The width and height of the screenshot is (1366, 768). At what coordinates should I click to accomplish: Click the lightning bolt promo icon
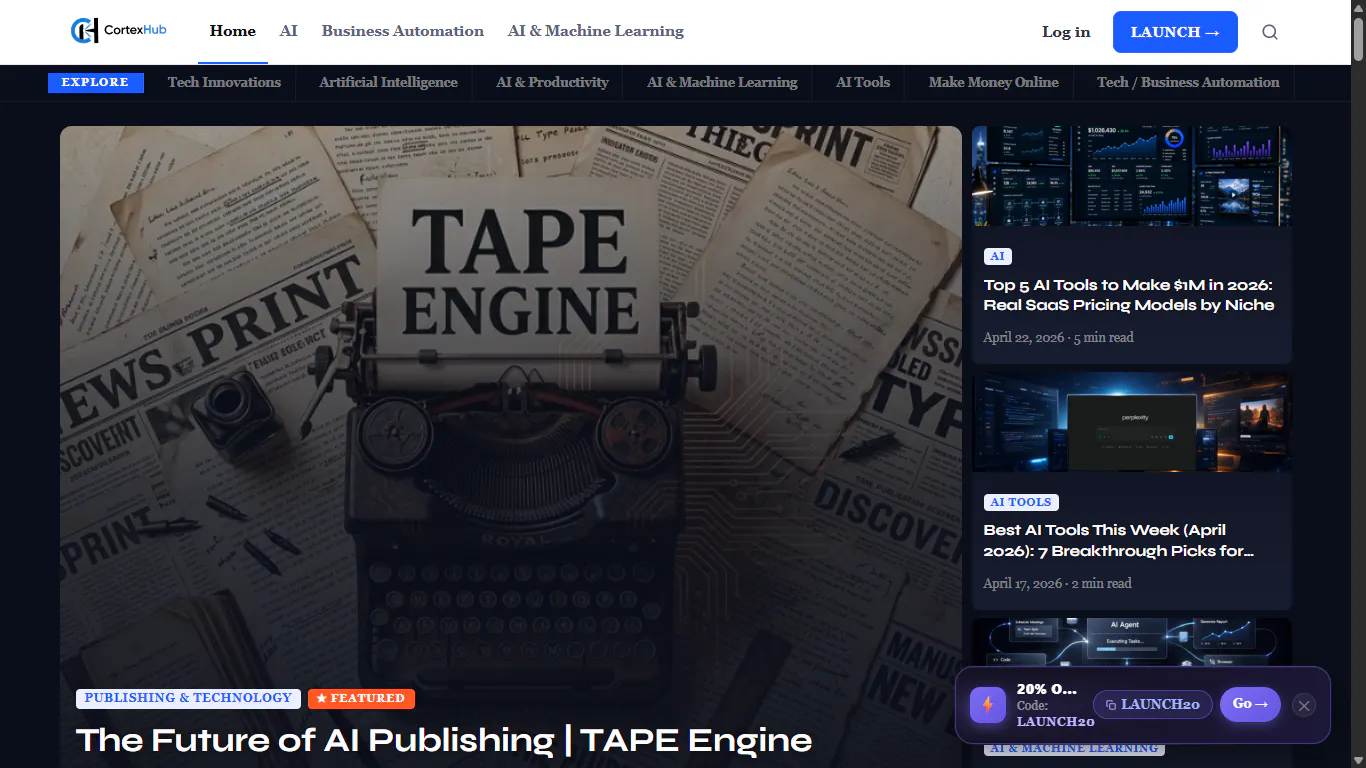point(988,705)
